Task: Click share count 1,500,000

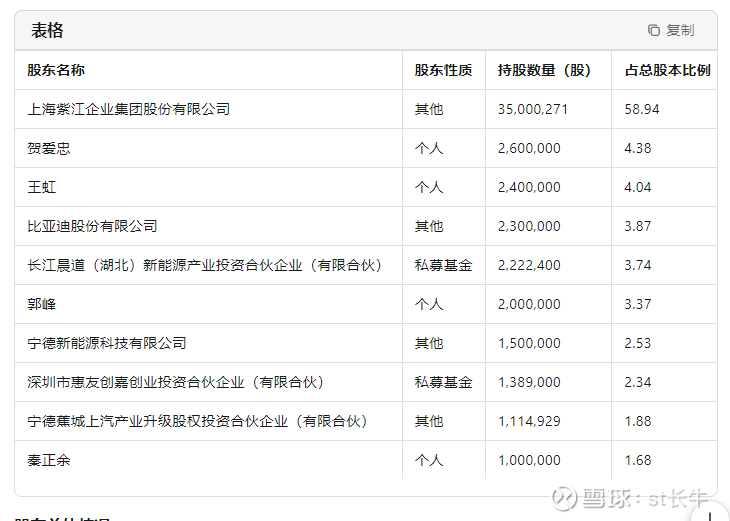Action: coord(529,344)
